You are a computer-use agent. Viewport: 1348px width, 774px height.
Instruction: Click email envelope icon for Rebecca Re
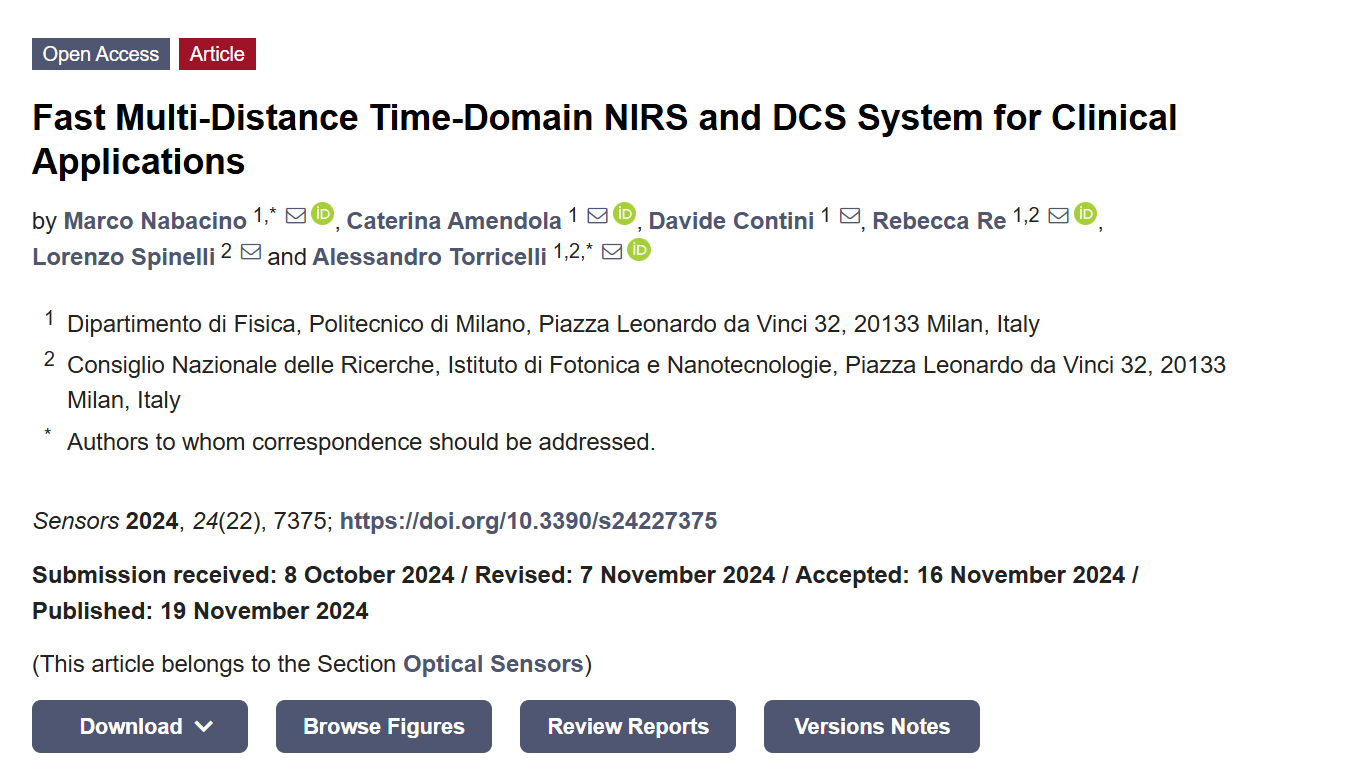[x=1059, y=215]
